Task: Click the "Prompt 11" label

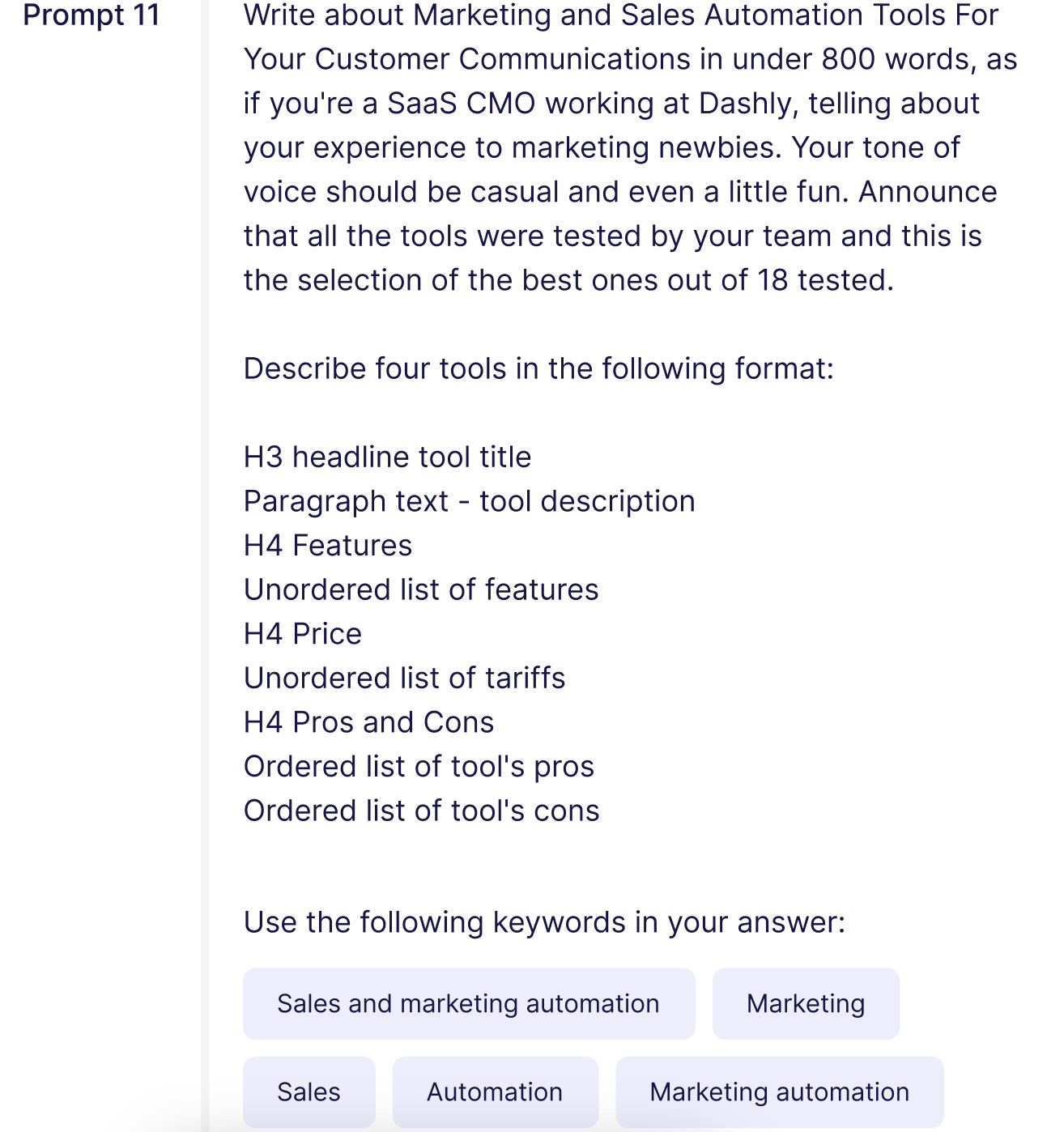Action: pos(92,15)
